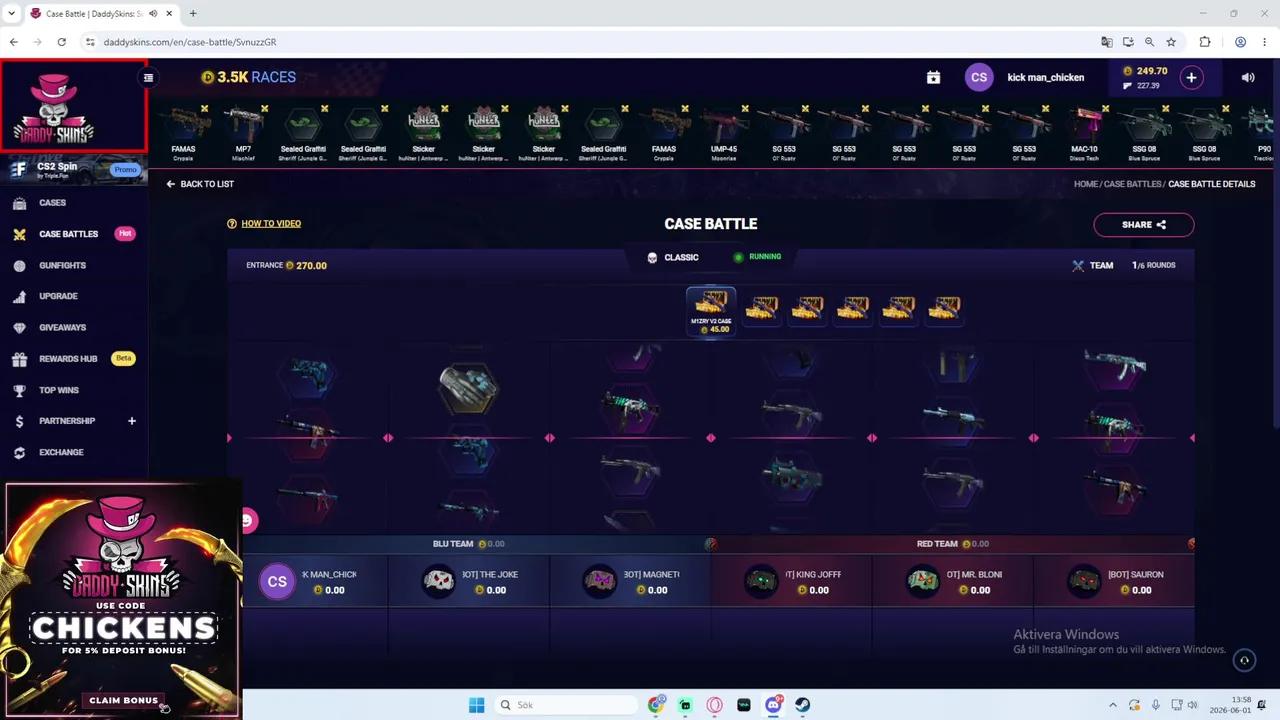Screen dimensions: 1280x720
Task: Open the support headset icon
Action: point(1245,660)
